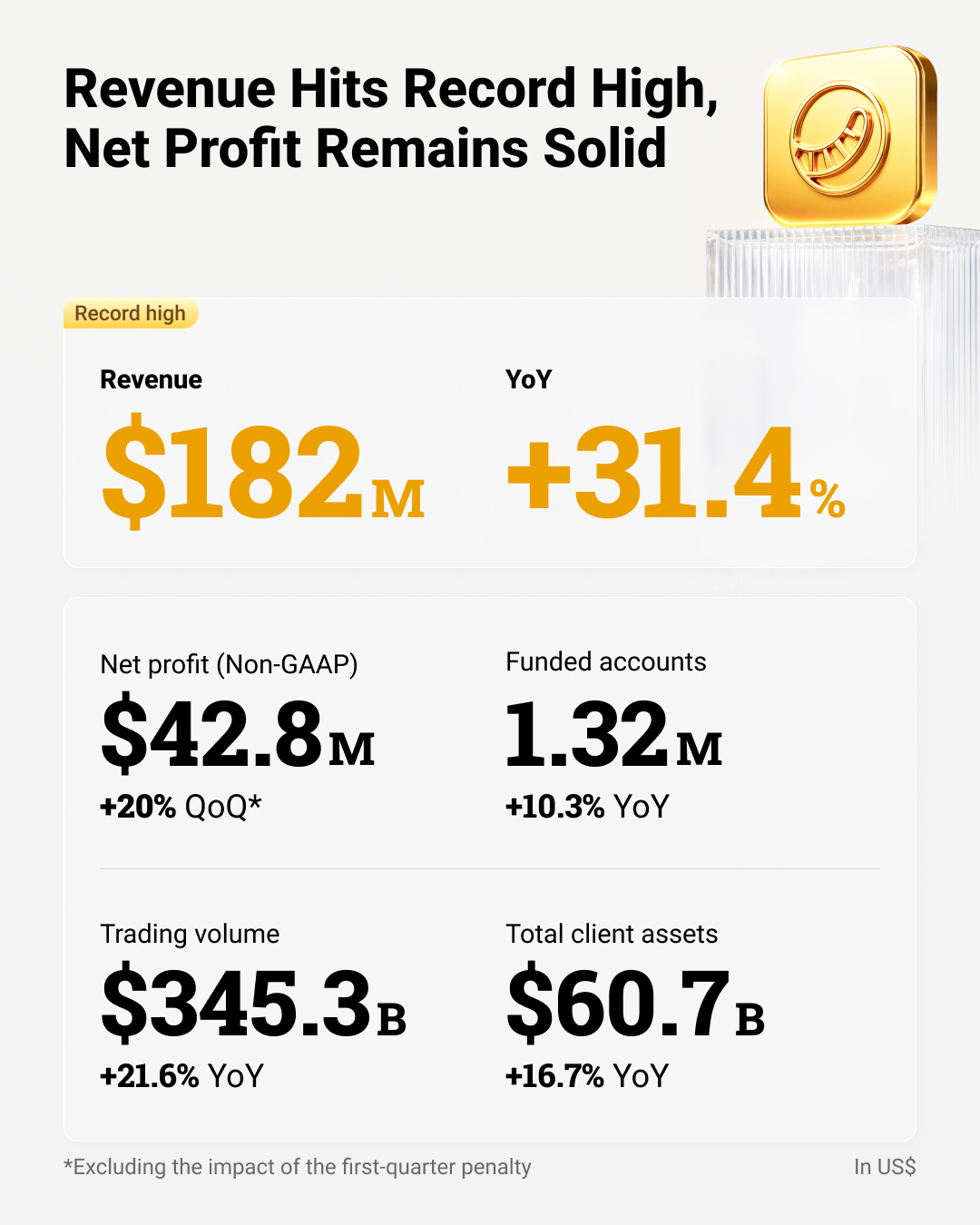This screenshot has height=1225, width=980.
Task: Click the +10.3% YoY text
Action: click(x=587, y=806)
